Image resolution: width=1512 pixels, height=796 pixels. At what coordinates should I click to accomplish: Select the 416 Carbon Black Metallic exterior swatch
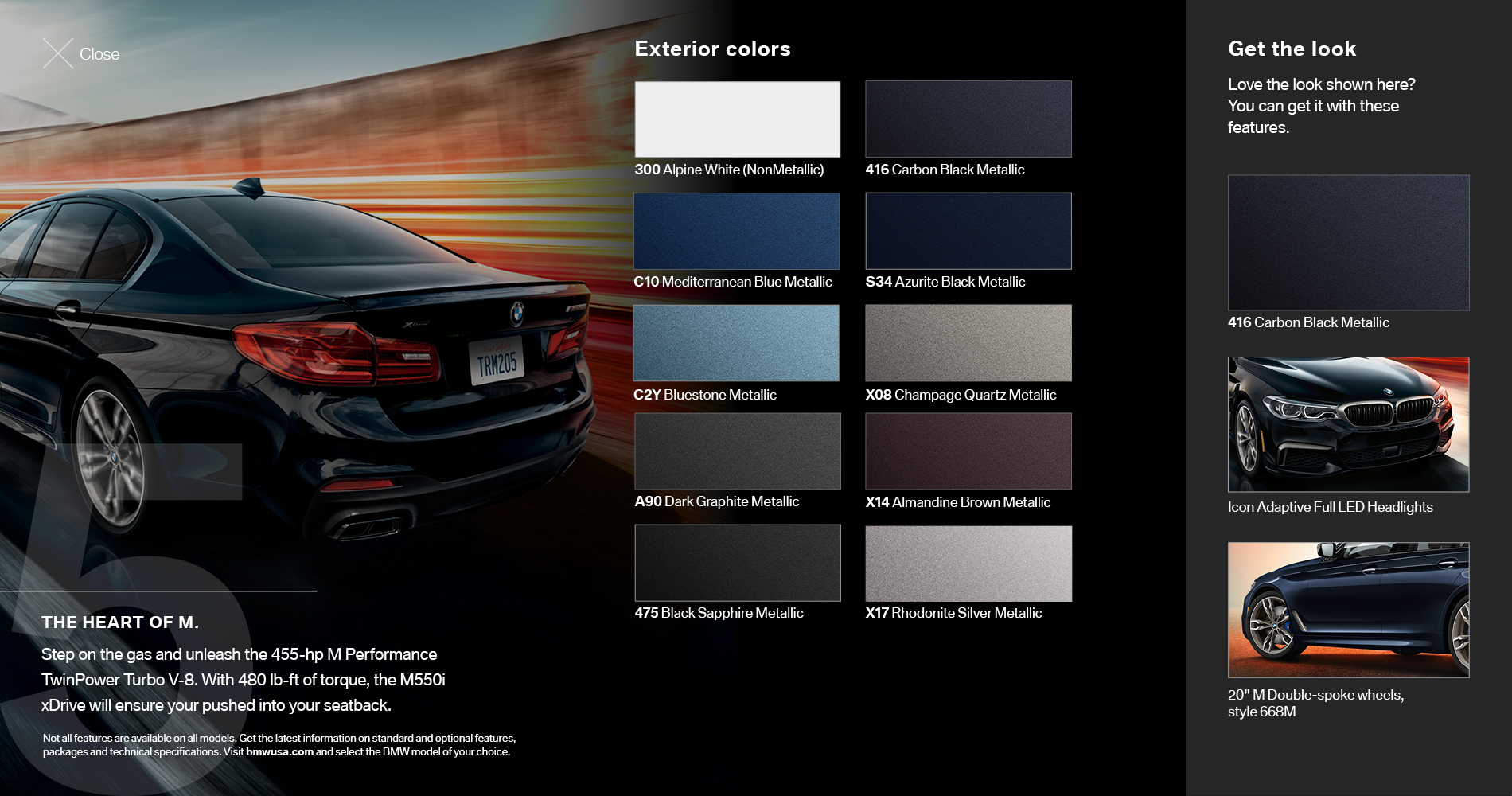pyautogui.click(x=968, y=119)
